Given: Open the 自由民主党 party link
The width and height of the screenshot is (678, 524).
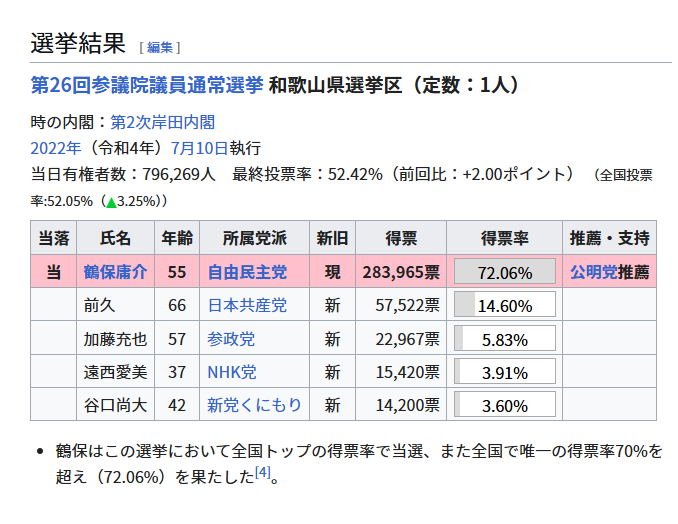Looking at the screenshot, I should coord(247,272).
